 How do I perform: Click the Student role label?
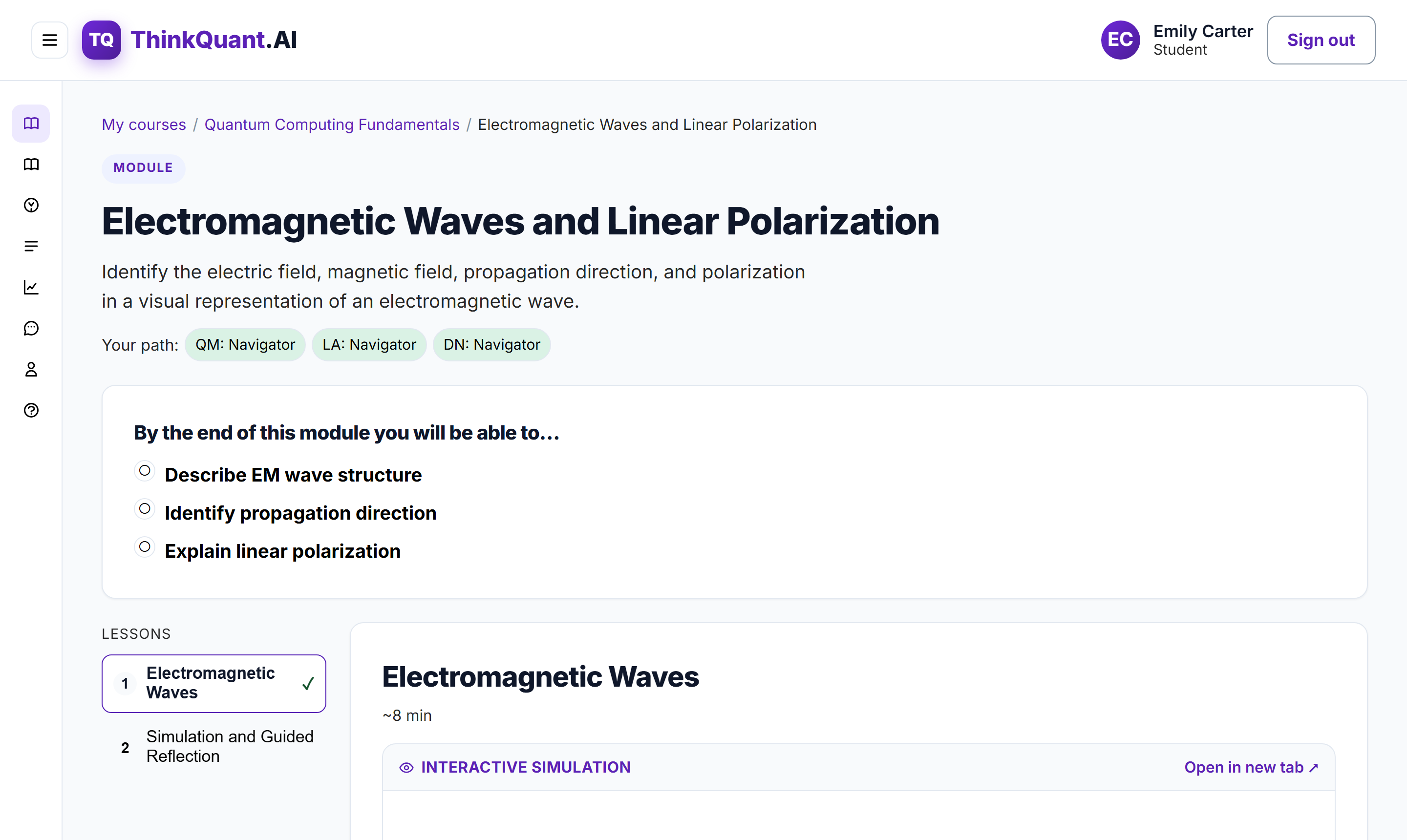tap(1180, 50)
